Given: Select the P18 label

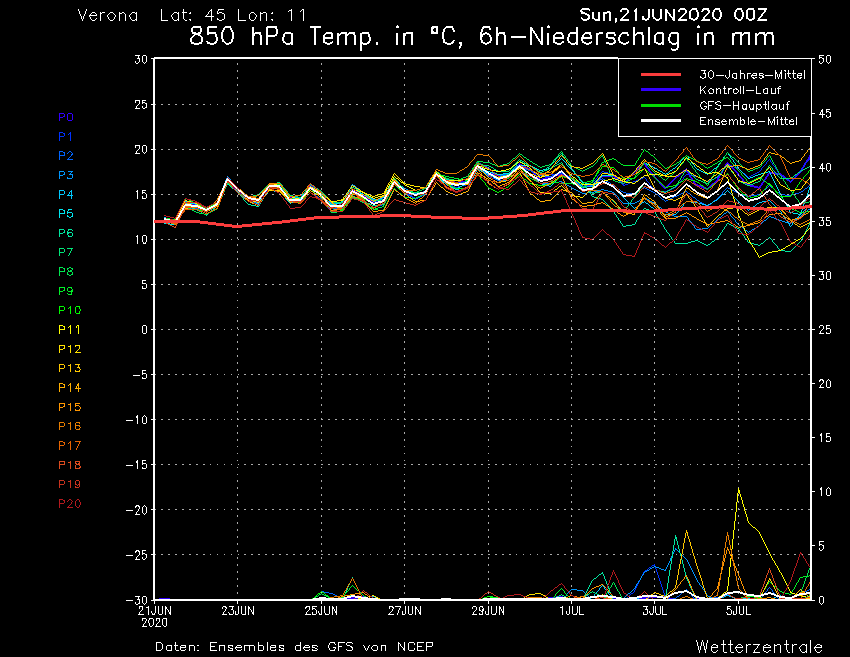Looking at the screenshot, I should 69,465.
